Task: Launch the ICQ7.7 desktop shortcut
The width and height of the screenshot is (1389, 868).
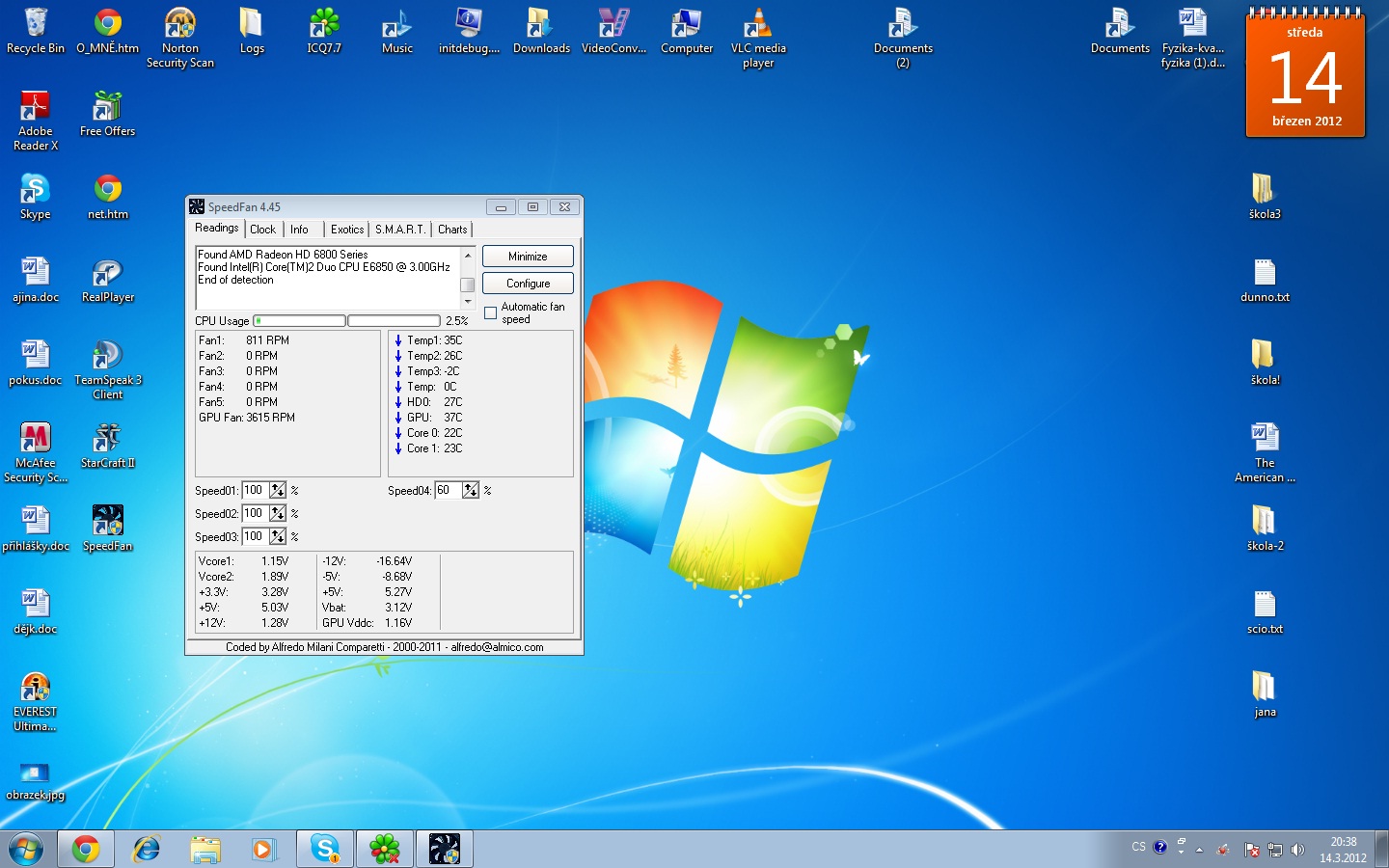Action: (x=324, y=31)
